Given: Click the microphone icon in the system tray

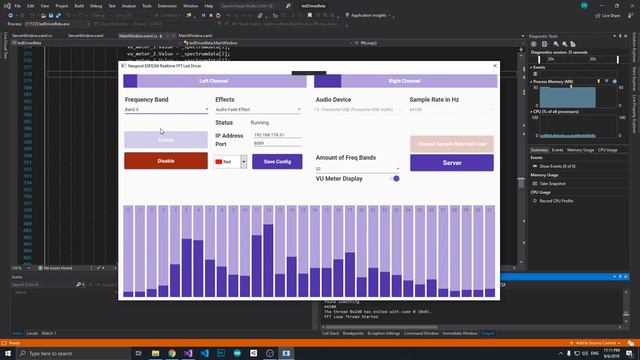Looking at the screenshot, I should (569, 353).
